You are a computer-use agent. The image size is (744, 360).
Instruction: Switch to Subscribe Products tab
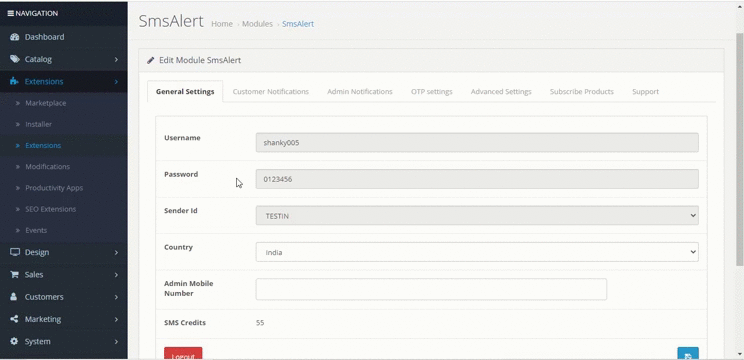click(x=582, y=92)
